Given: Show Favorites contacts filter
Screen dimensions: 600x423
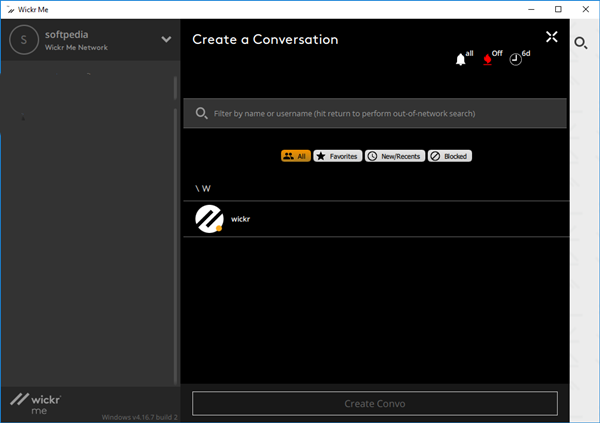Looking at the screenshot, I should 337,156.
